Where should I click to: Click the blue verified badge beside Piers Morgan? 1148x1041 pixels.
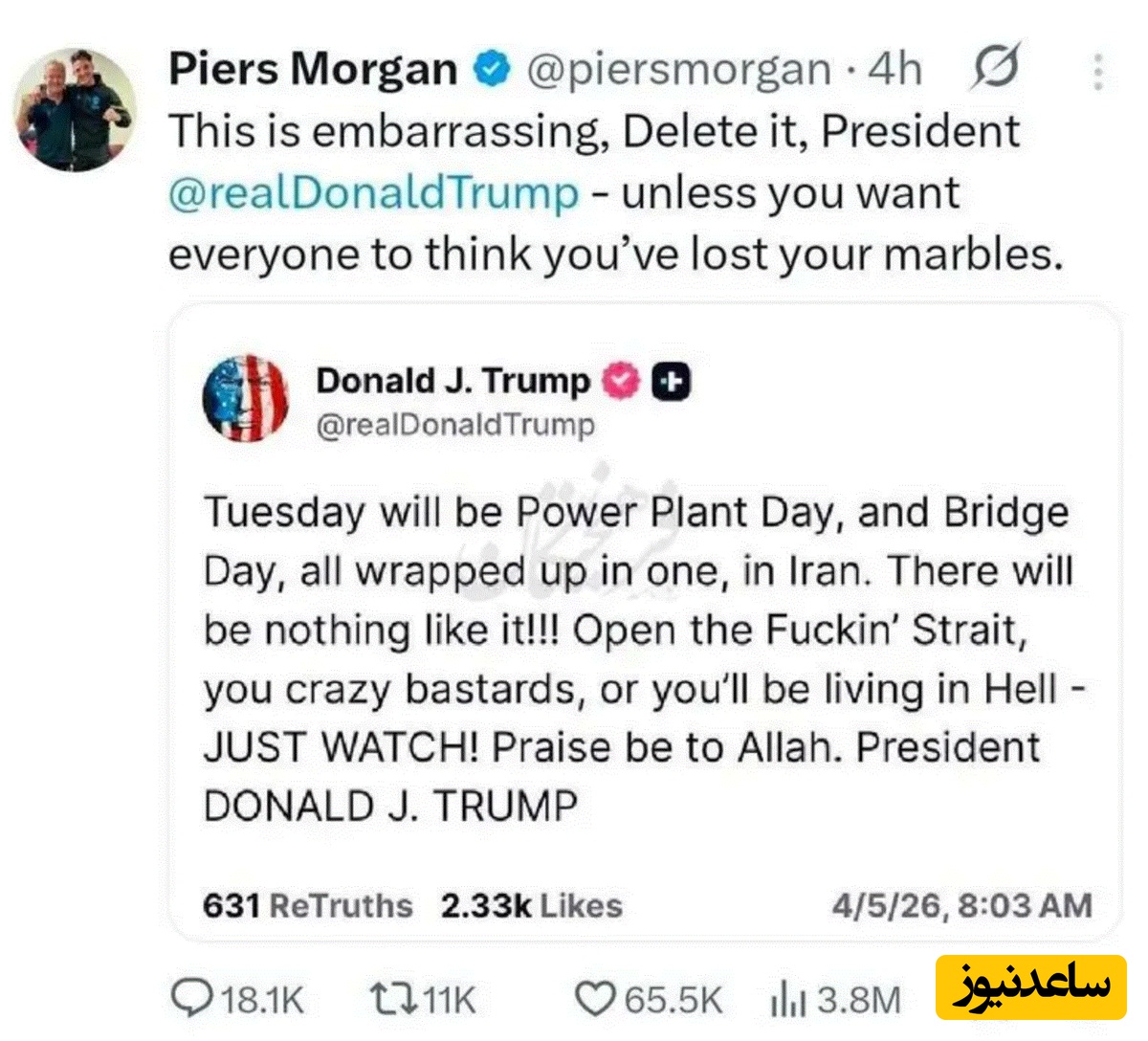tap(492, 69)
